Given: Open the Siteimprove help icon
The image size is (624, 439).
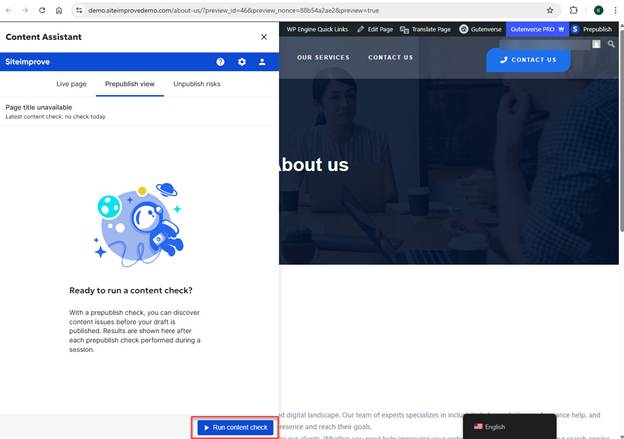Looking at the screenshot, I should tap(220, 62).
